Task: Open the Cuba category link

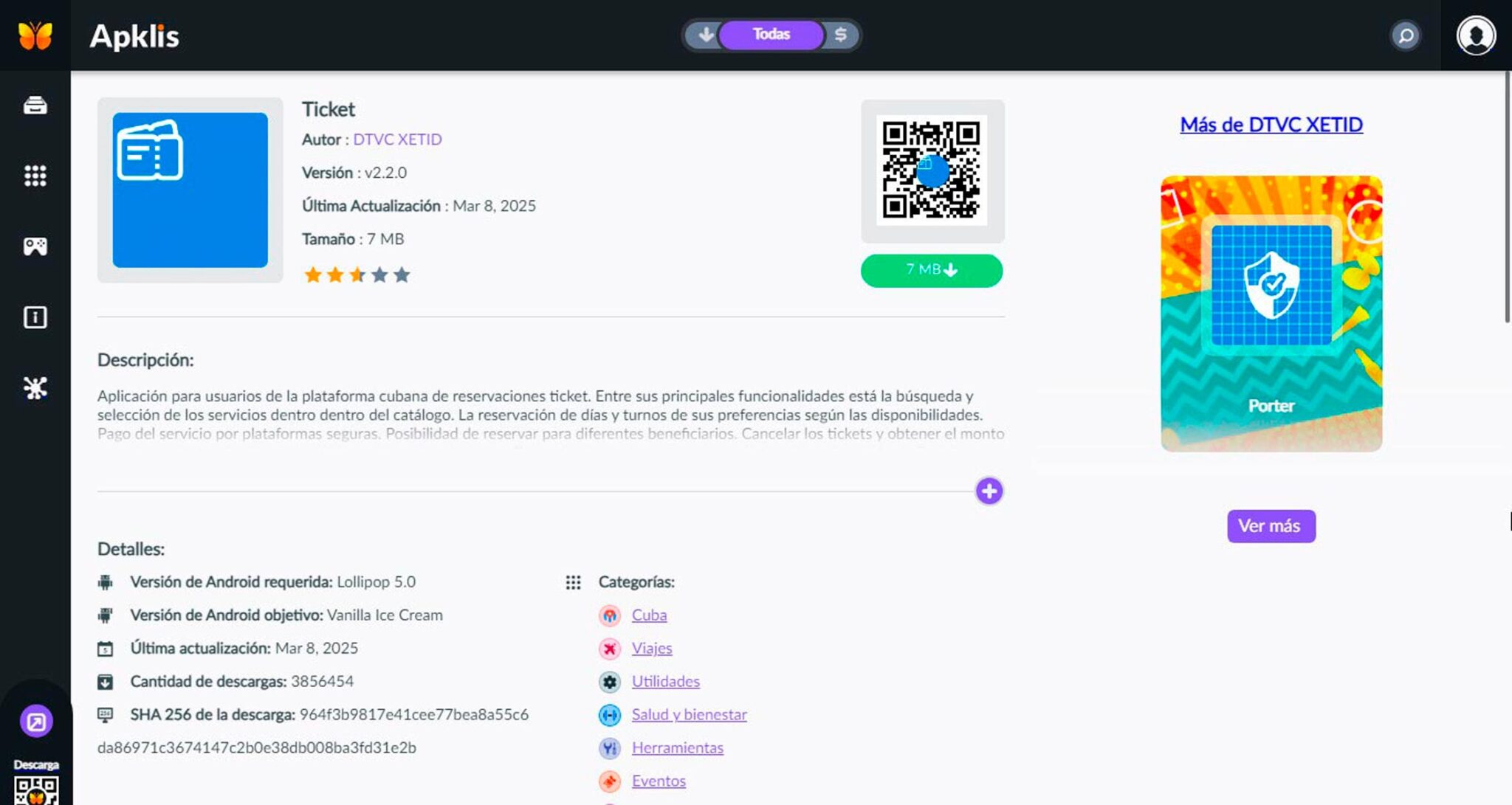Action: click(649, 615)
